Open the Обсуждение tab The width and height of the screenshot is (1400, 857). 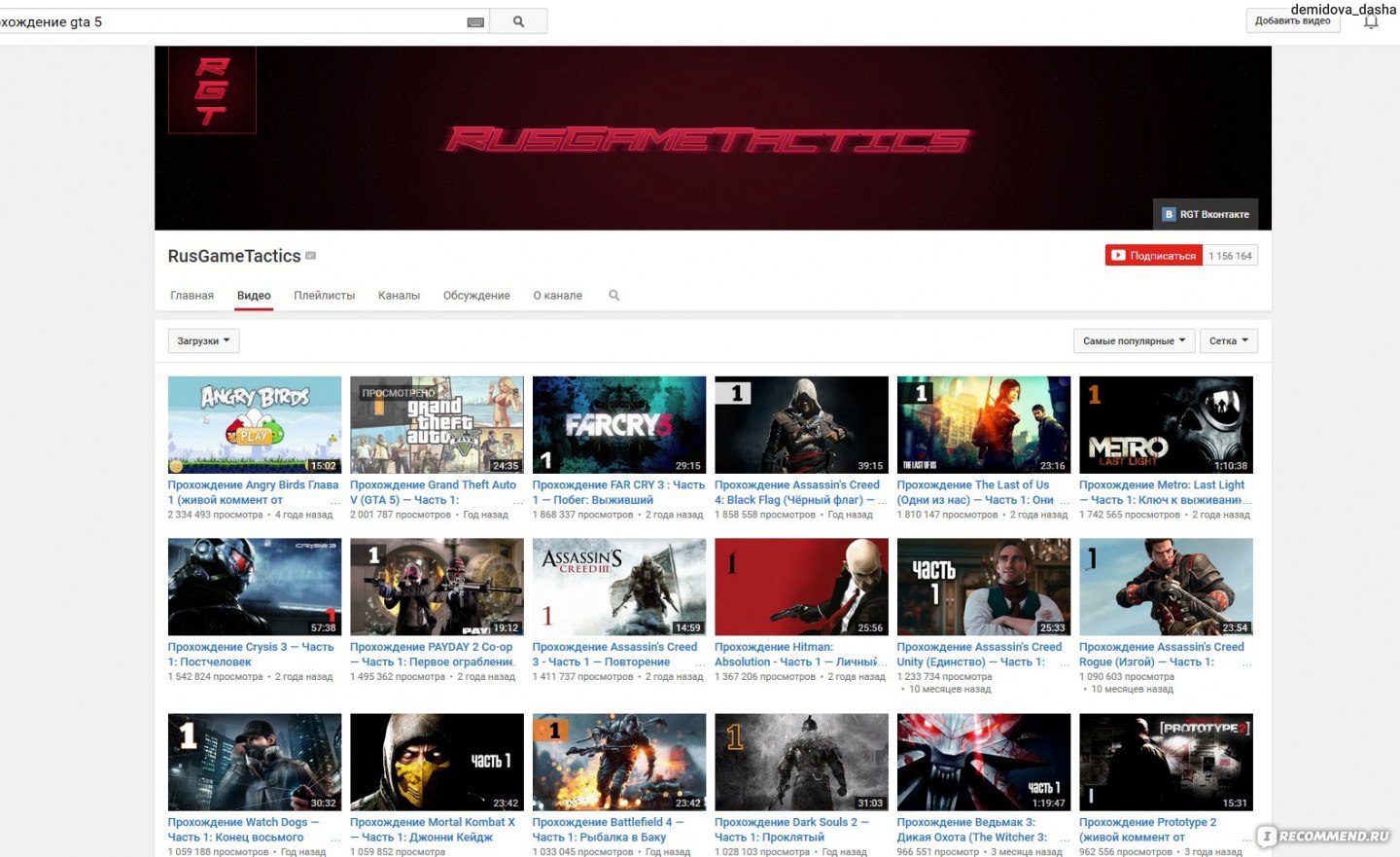(476, 296)
